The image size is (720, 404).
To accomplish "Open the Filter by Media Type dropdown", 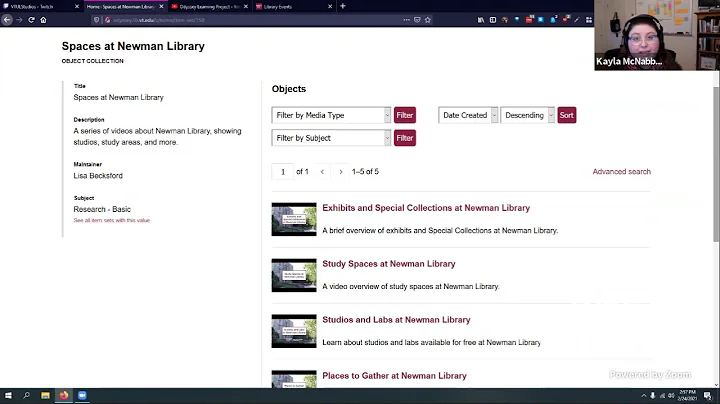I will click(331, 115).
